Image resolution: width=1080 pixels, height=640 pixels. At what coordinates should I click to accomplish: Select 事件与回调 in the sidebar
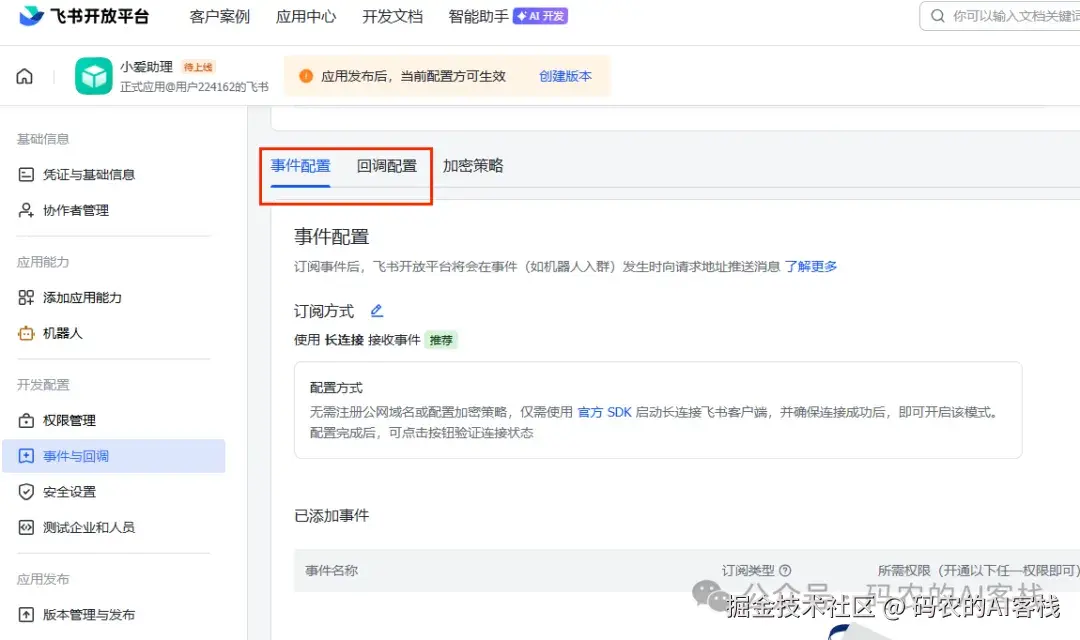114,456
